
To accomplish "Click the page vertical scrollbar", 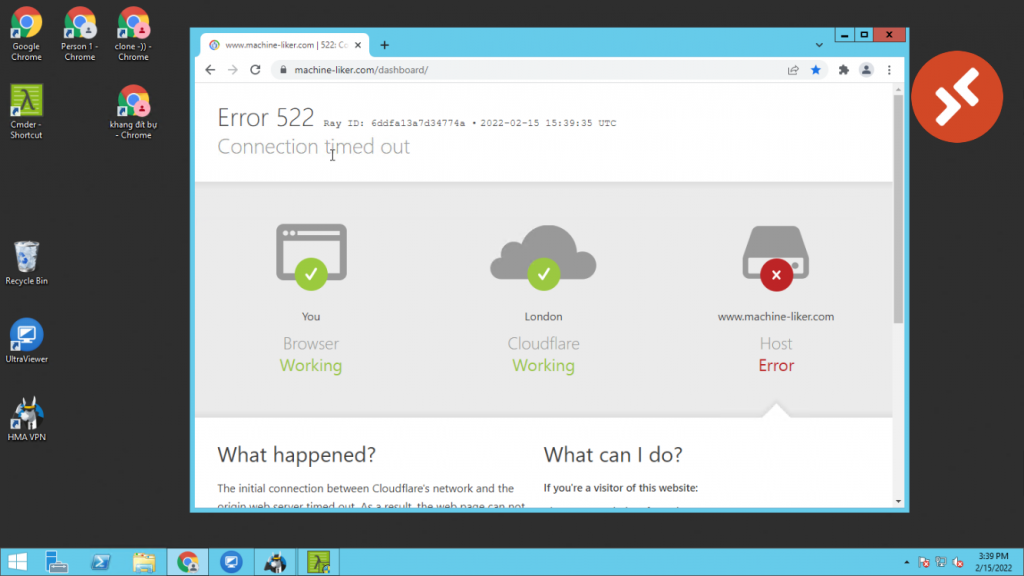I will click(x=898, y=210).
